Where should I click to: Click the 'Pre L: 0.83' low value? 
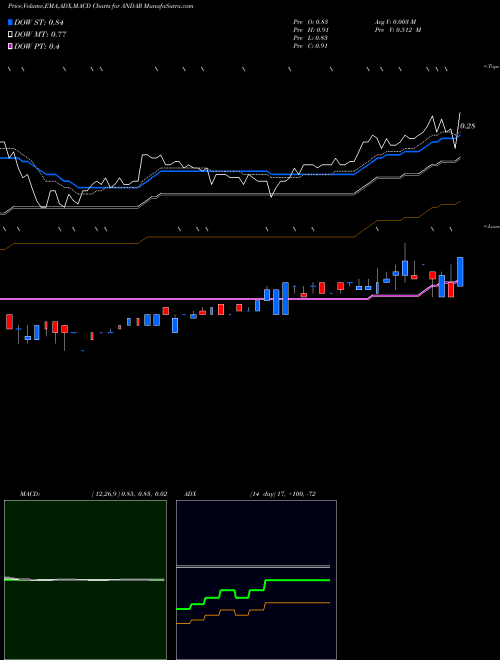pos(311,38)
